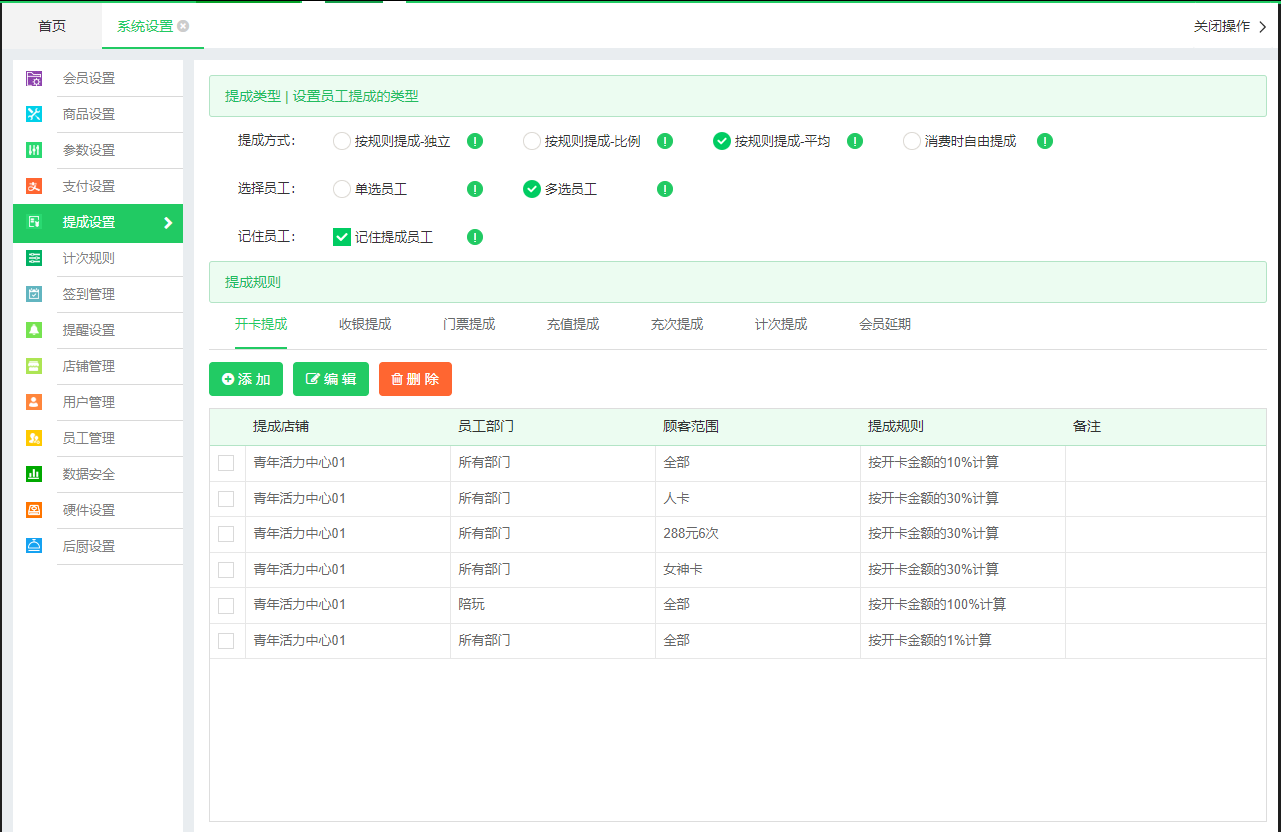Click the 用户管理 person icon

(x=34, y=402)
